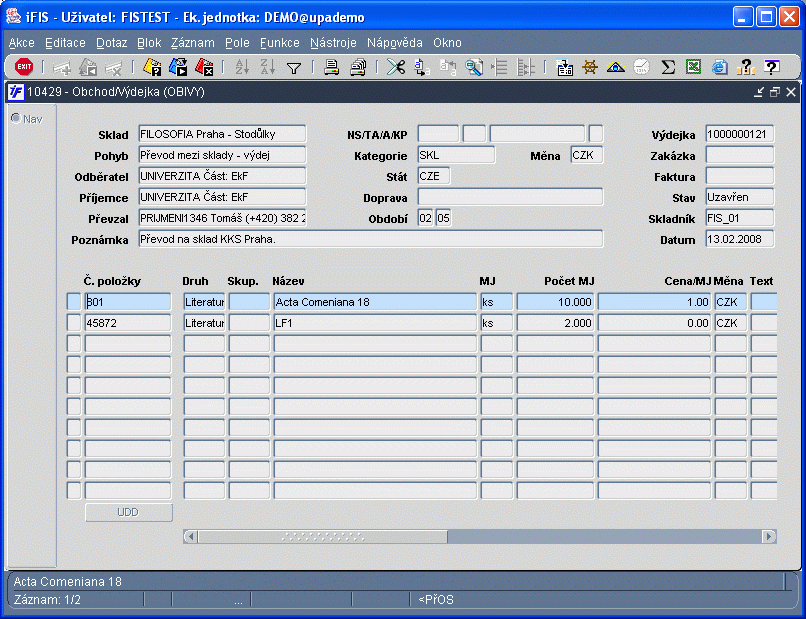
Task: Click the multiple printers icon
Action: click(358, 67)
